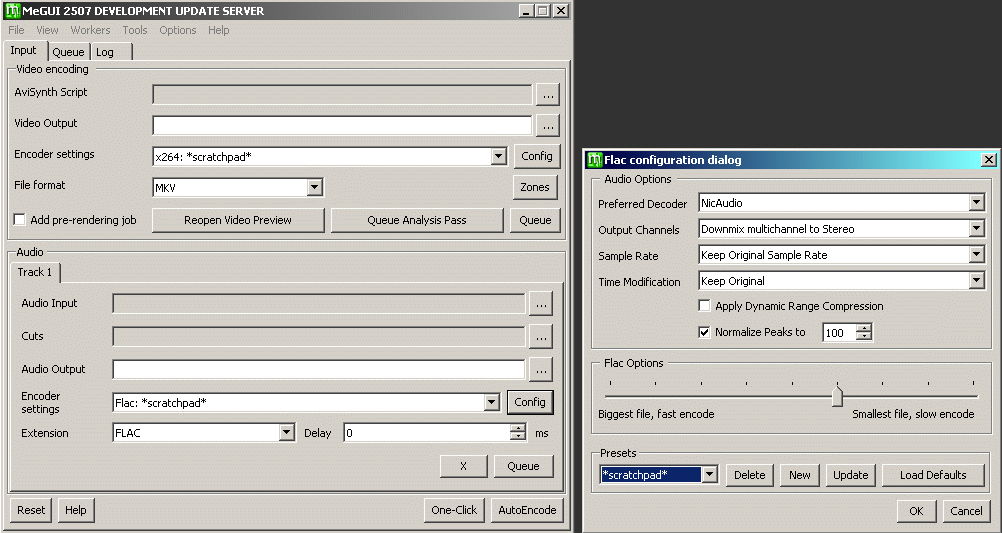1002x533 pixels.
Task: Delete the selected Flac preset
Action: [x=750, y=475]
